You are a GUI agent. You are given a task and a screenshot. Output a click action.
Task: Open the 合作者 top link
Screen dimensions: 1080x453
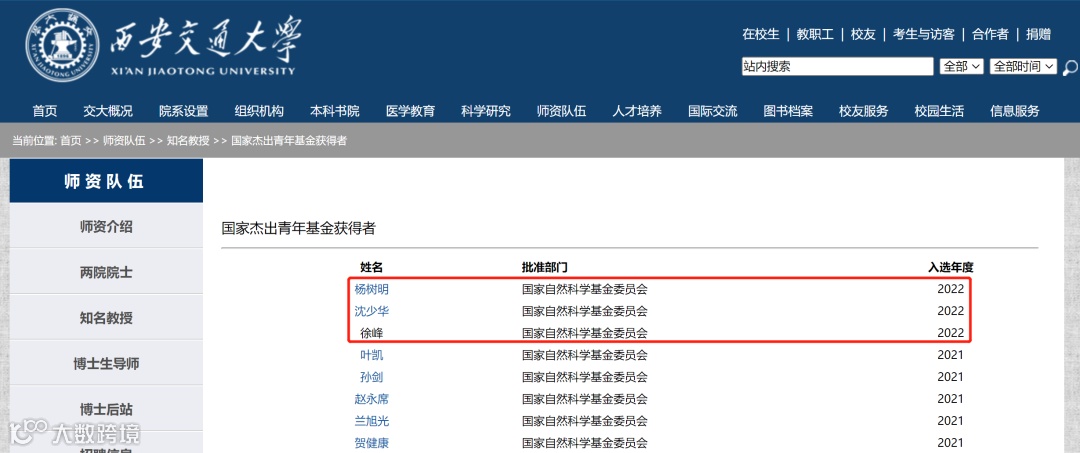[990, 34]
